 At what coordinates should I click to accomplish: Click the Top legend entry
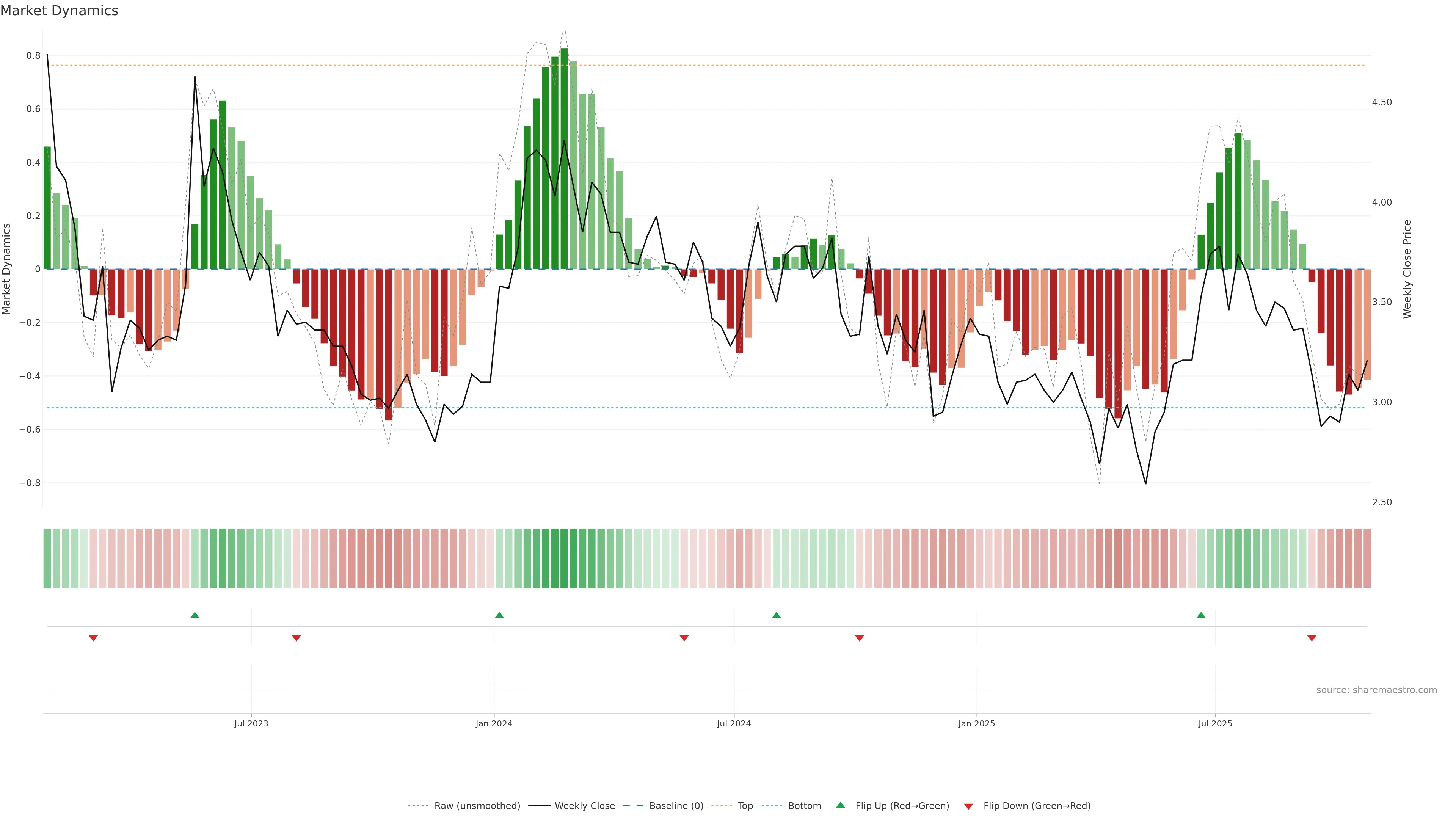coord(745,806)
